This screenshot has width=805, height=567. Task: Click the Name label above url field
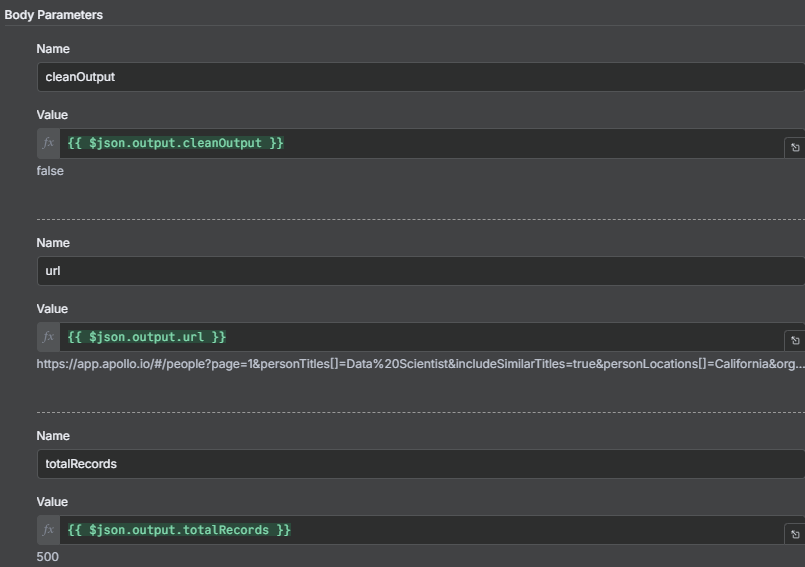(53, 243)
